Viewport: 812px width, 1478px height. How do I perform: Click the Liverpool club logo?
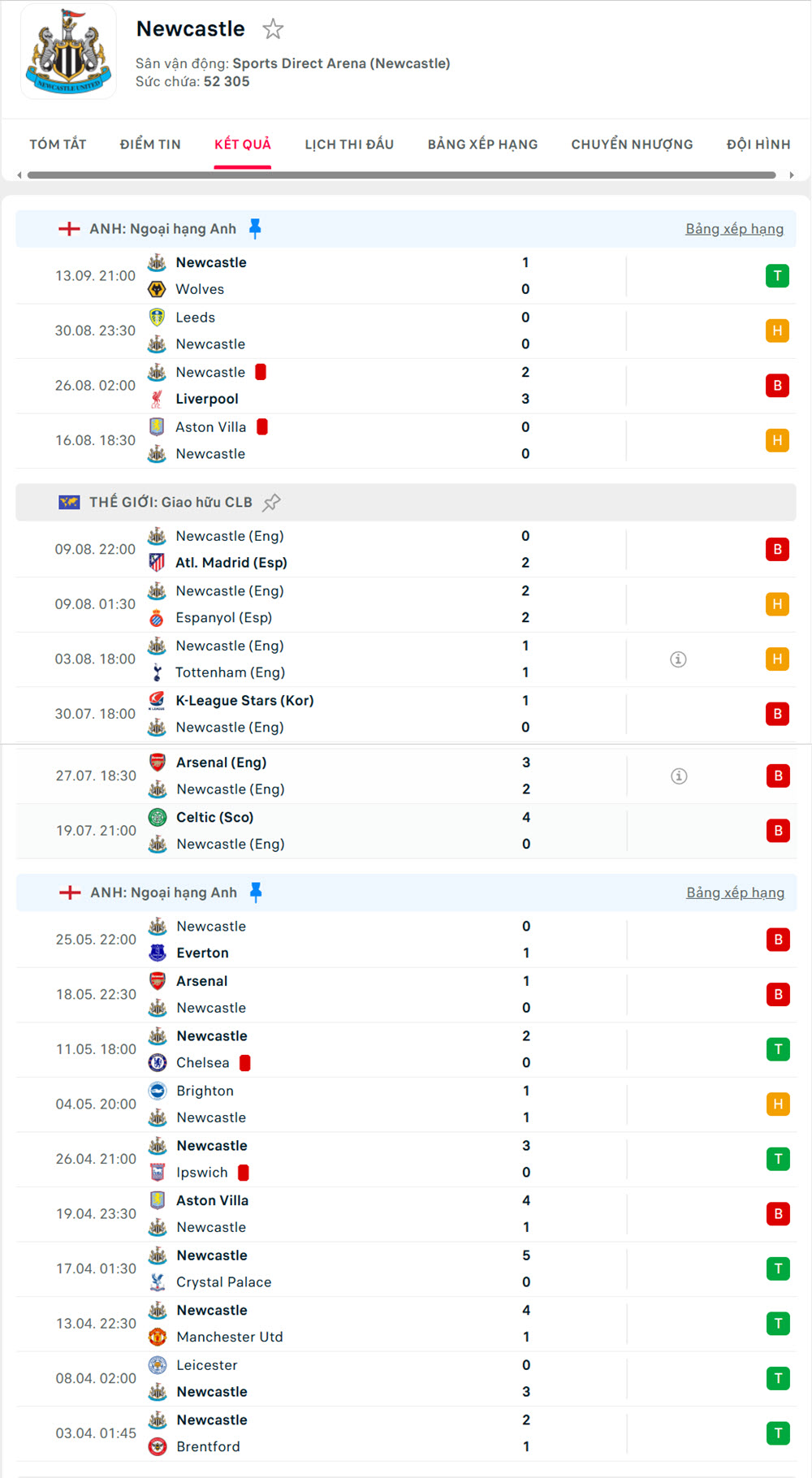[158, 399]
